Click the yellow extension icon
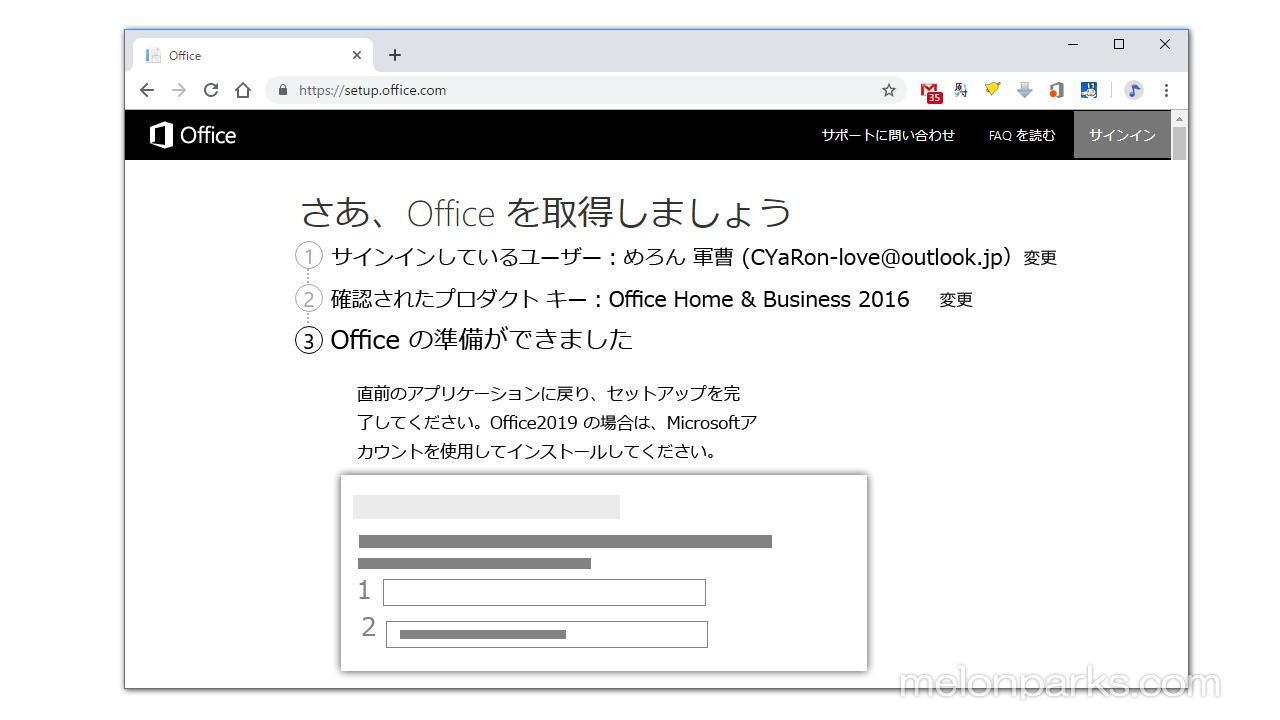This screenshot has width=1280, height=720. click(x=993, y=90)
